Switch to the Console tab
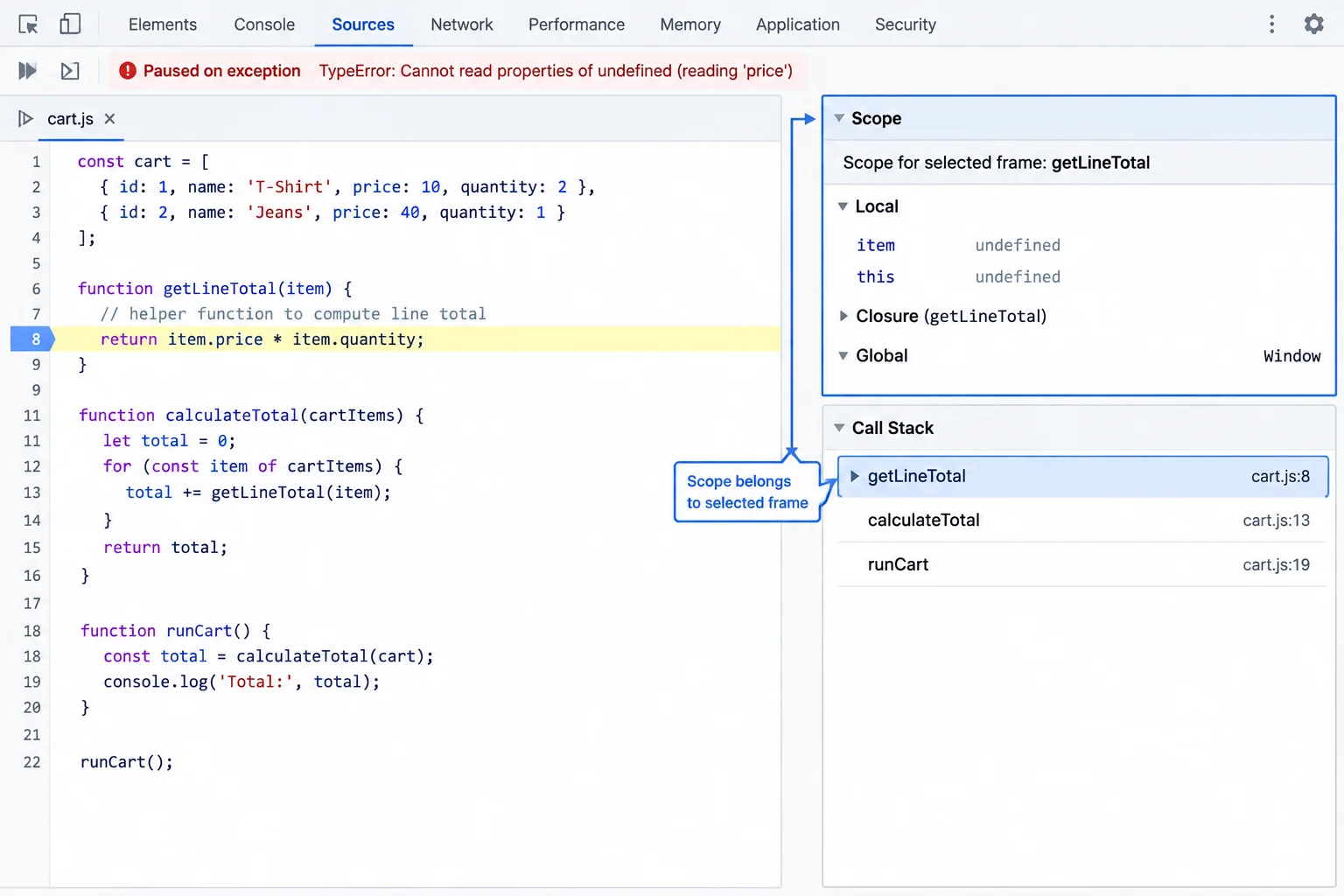This screenshot has width=1344, height=896. point(264,24)
